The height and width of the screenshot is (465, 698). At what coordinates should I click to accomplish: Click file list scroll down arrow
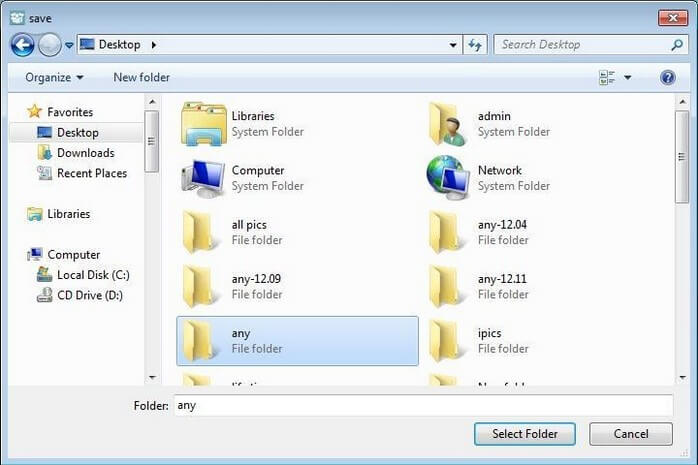(x=682, y=378)
